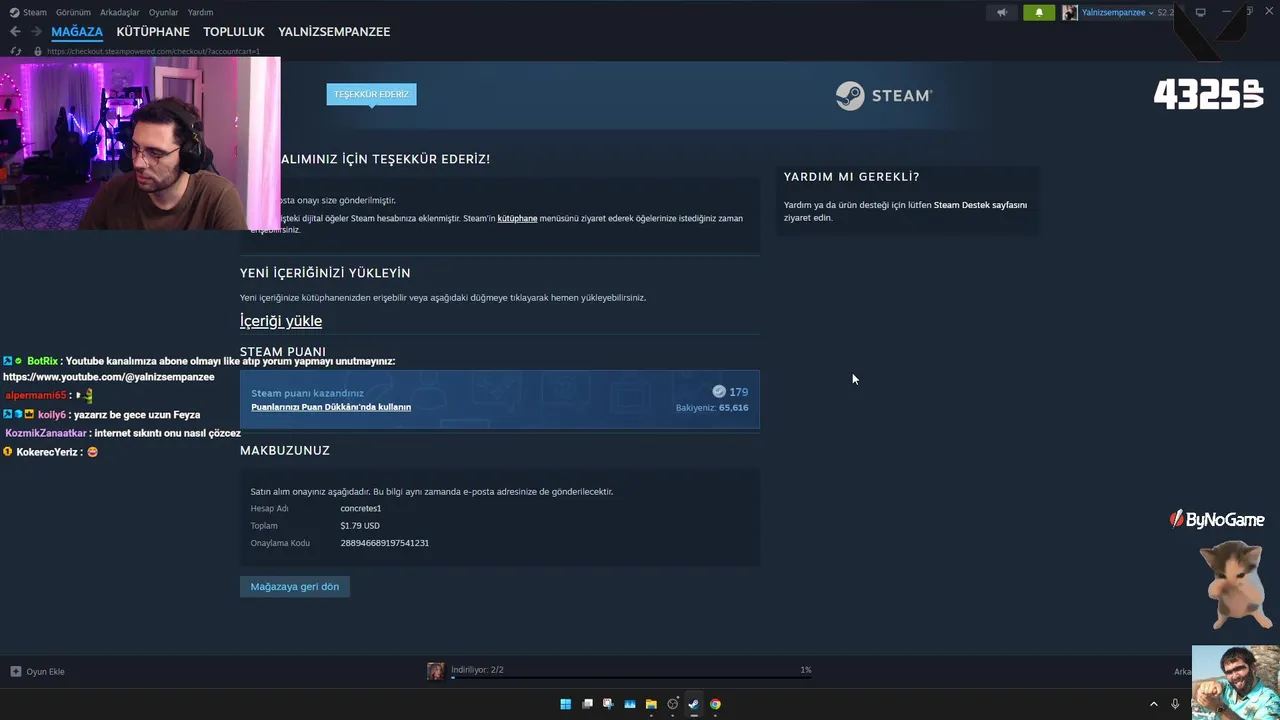Click the Oyun Ekle label
The width and height of the screenshot is (1280, 720).
pos(45,672)
